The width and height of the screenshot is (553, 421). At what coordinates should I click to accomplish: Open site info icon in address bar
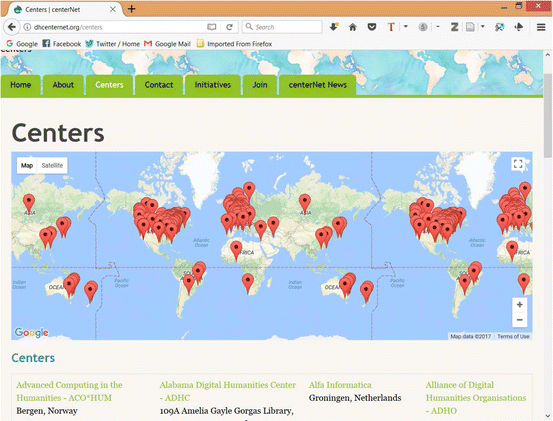[x=27, y=27]
